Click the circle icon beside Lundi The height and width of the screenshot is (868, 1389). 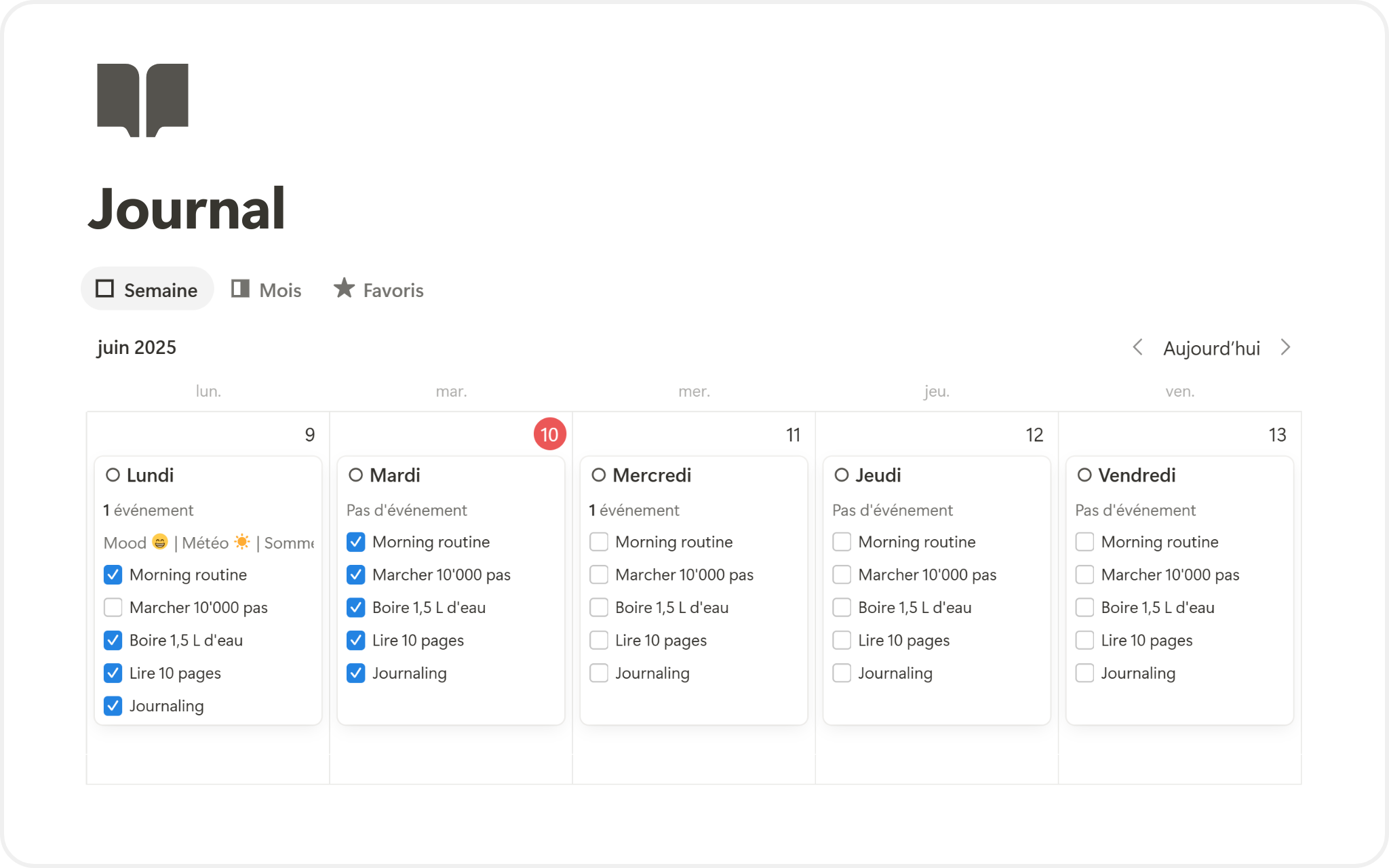(x=113, y=475)
